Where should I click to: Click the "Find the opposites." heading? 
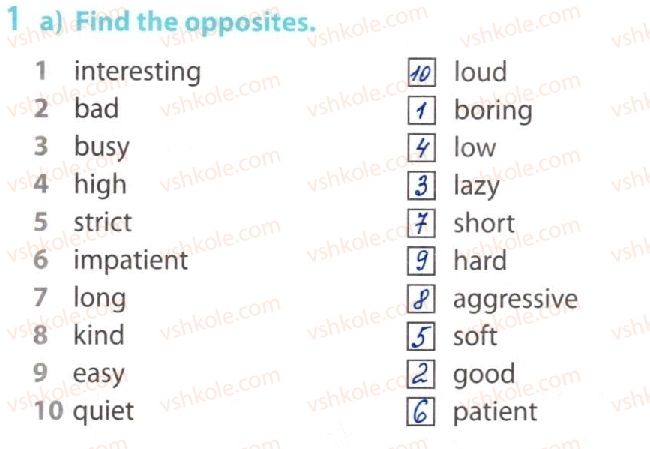(x=194, y=19)
